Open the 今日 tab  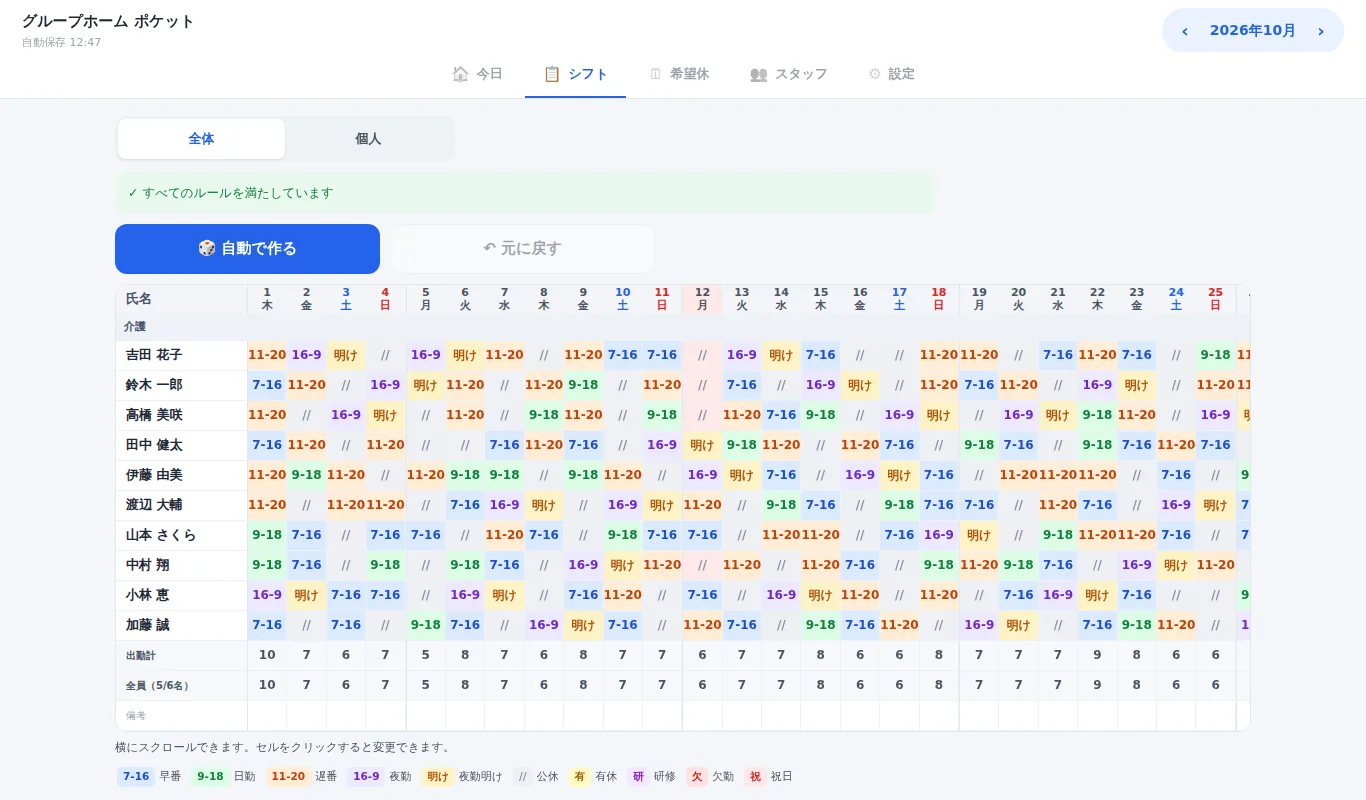point(477,74)
